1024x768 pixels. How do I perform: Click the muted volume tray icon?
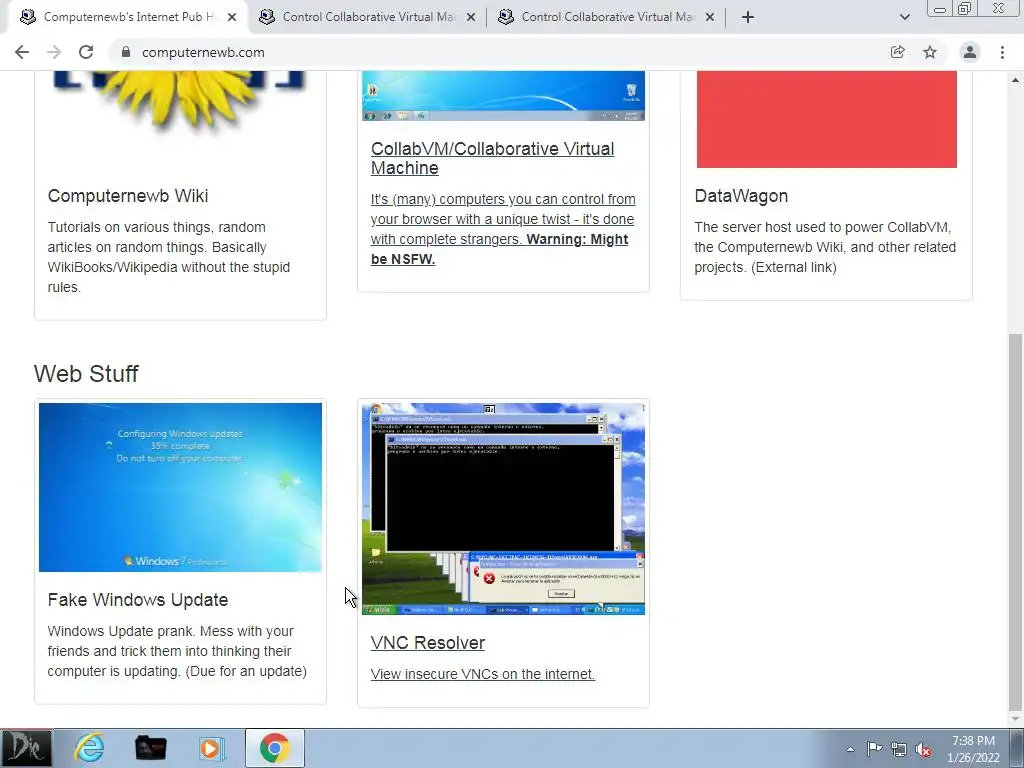coord(923,749)
